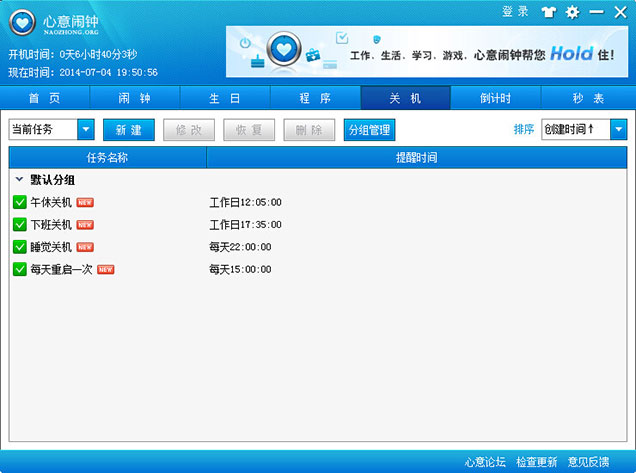Click the 每天15:00:00 time cell
This screenshot has height=473, width=636.
point(240,269)
